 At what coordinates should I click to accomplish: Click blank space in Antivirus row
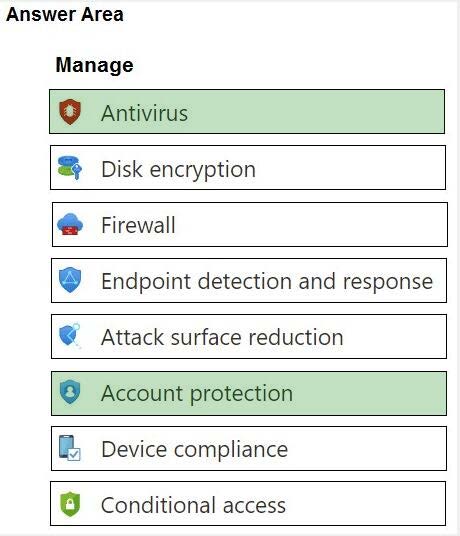314,112
